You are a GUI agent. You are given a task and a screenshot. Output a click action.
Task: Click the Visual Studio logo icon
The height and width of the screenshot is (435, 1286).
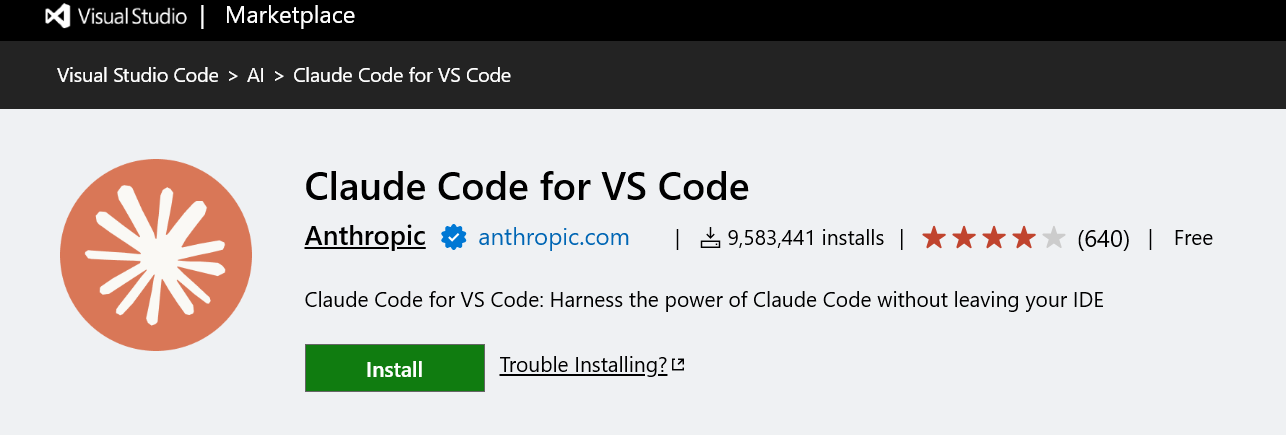pos(58,17)
